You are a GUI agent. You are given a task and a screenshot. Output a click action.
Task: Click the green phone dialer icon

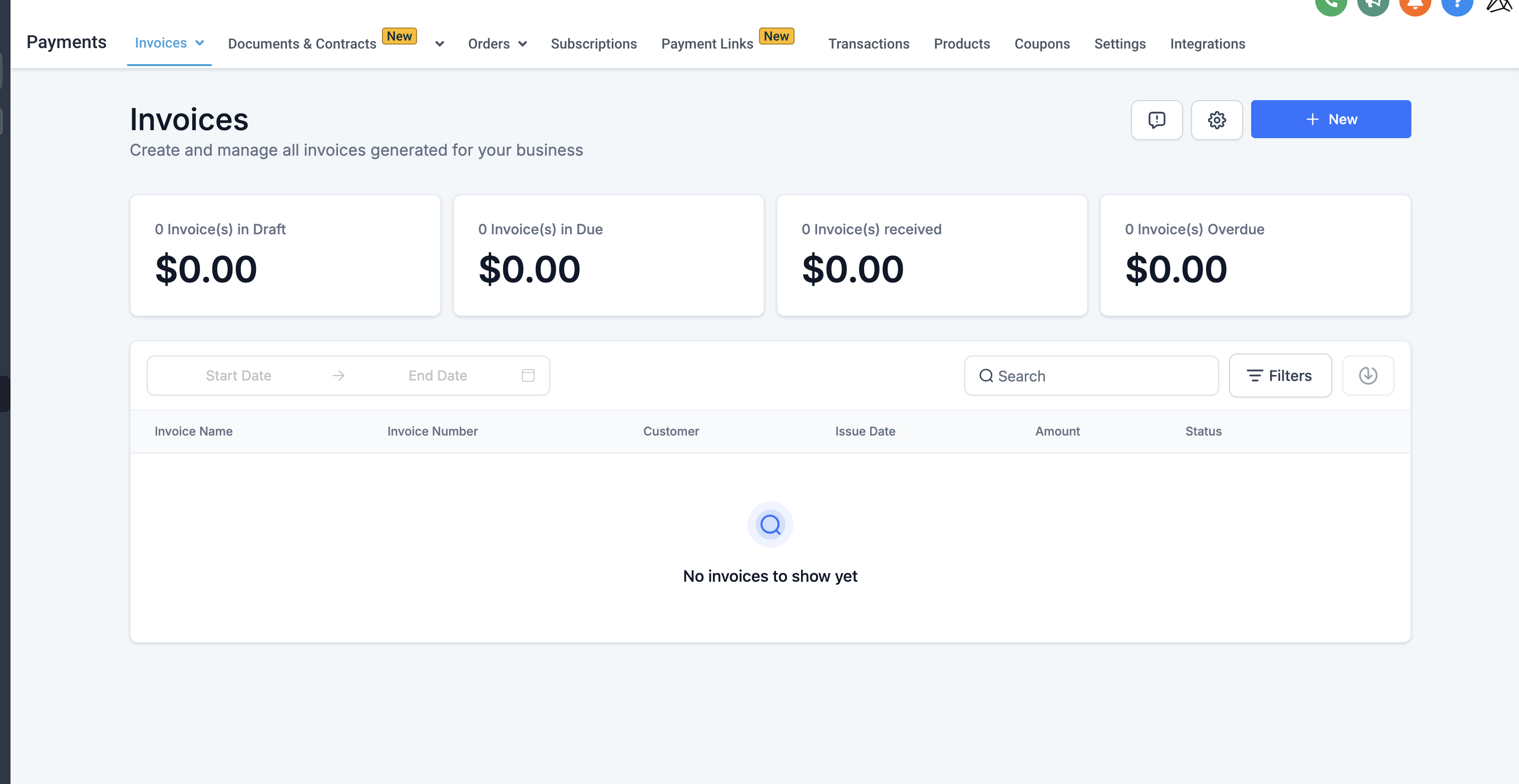pos(1331,6)
